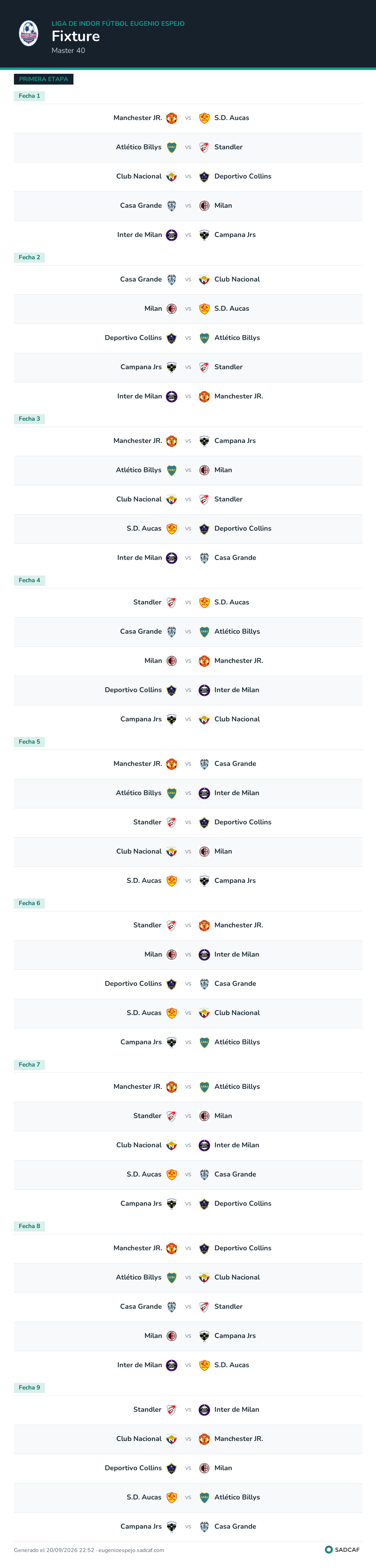The width and height of the screenshot is (376, 1568).
Task: Open the Liga de Indor Fútbol Eugenio Espejo link
Action: coord(118,23)
